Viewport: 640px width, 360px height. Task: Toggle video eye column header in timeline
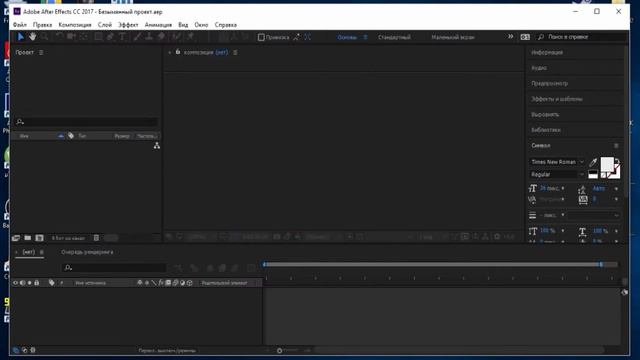[16, 282]
